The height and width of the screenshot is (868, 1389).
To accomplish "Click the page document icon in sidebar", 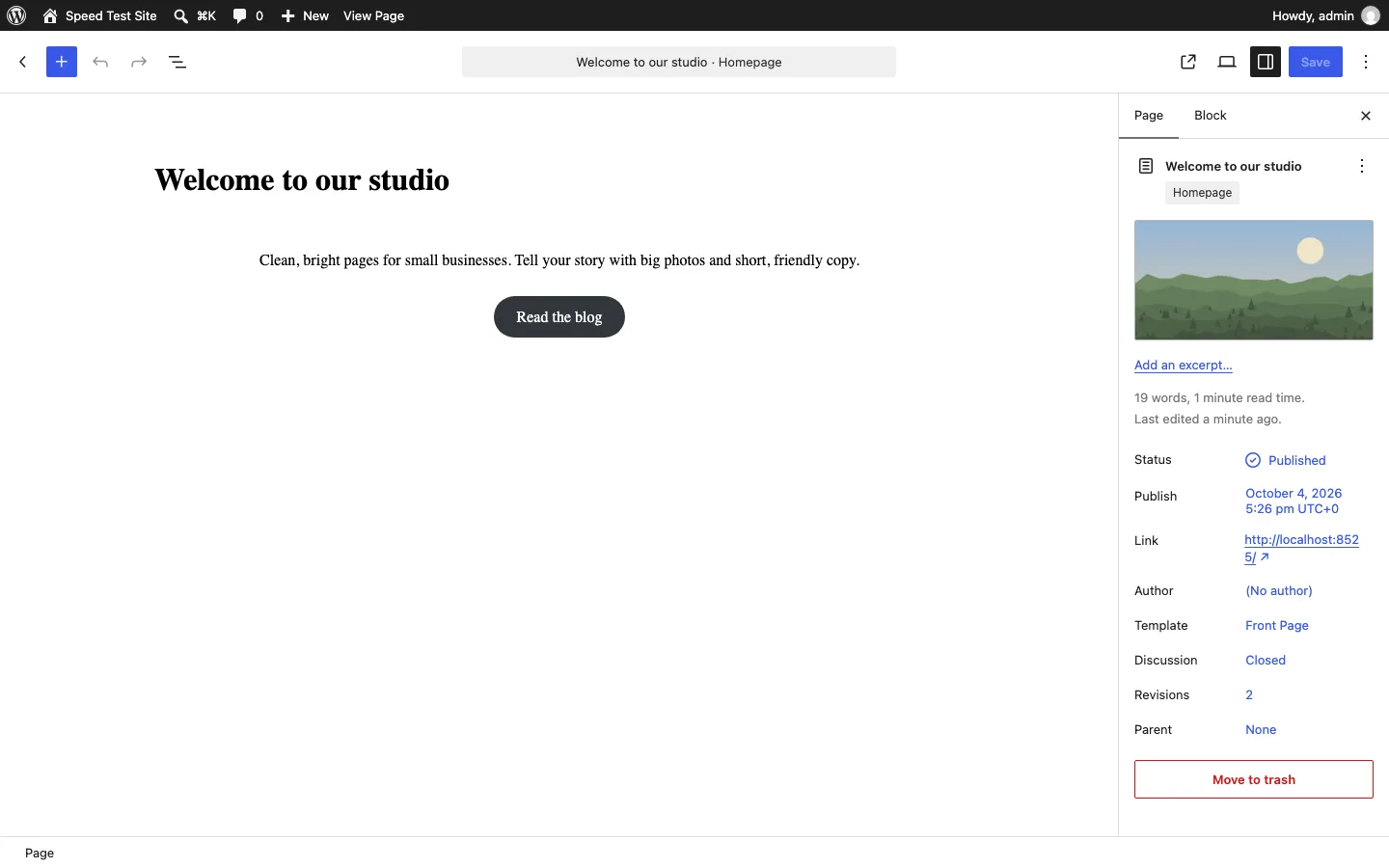I will (1146, 166).
